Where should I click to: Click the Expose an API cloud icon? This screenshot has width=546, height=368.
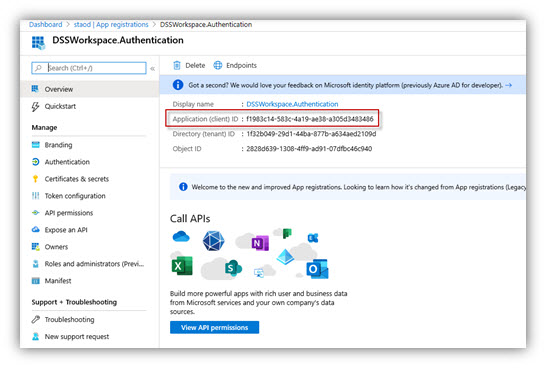[x=36, y=229]
